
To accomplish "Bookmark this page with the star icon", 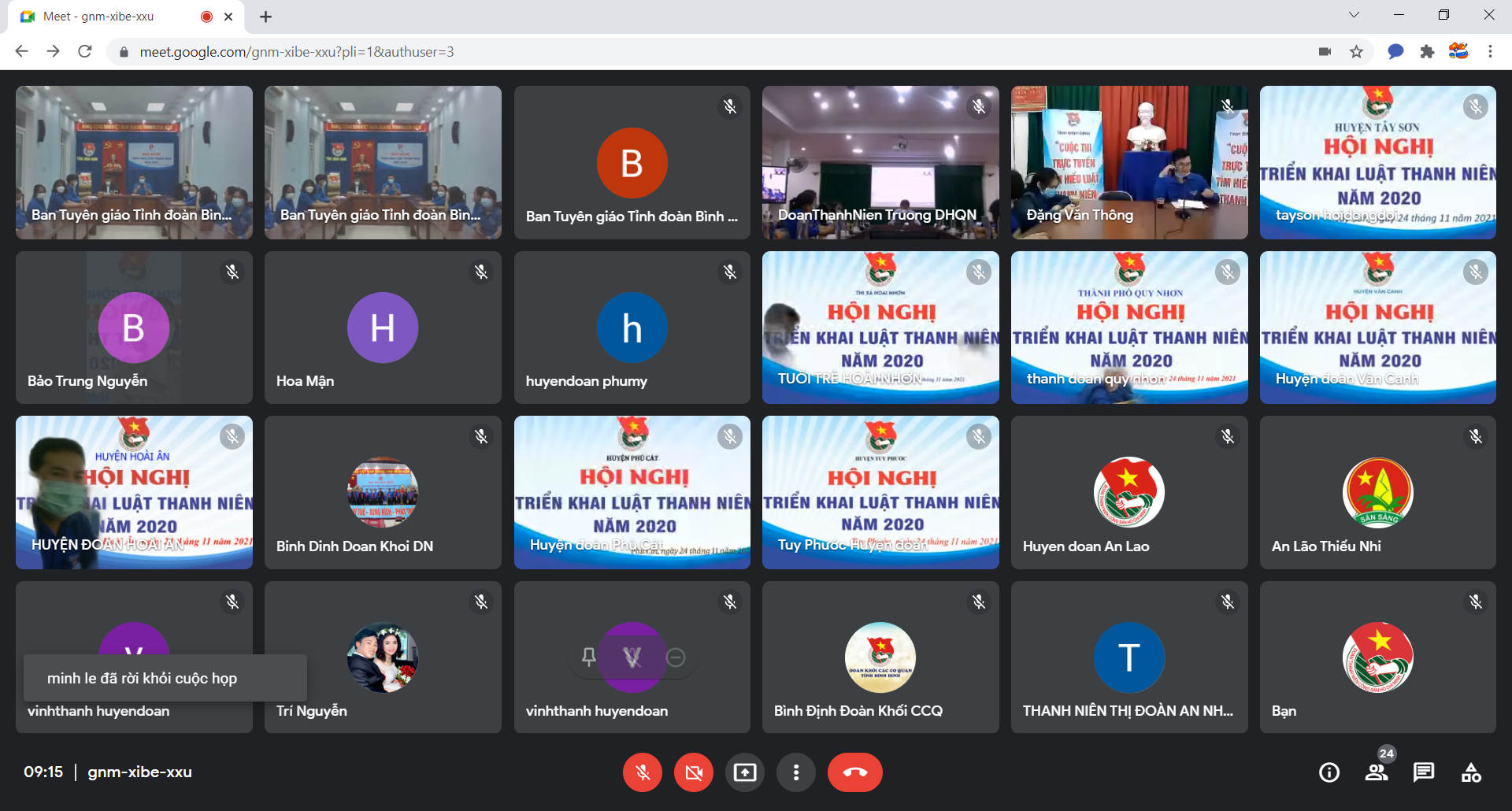I will (1356, 52).
